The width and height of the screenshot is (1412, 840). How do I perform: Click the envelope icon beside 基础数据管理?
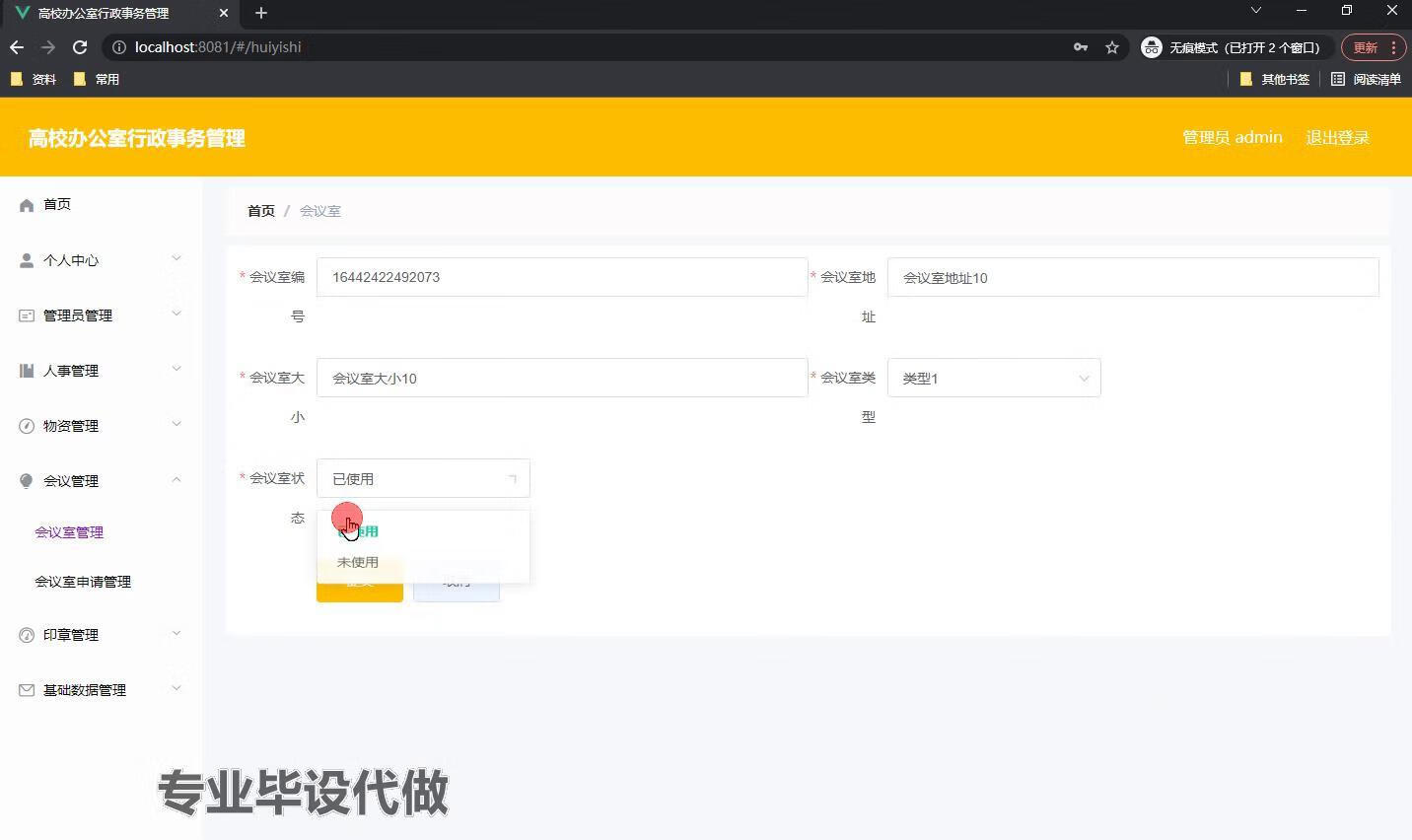pos(27,690)
